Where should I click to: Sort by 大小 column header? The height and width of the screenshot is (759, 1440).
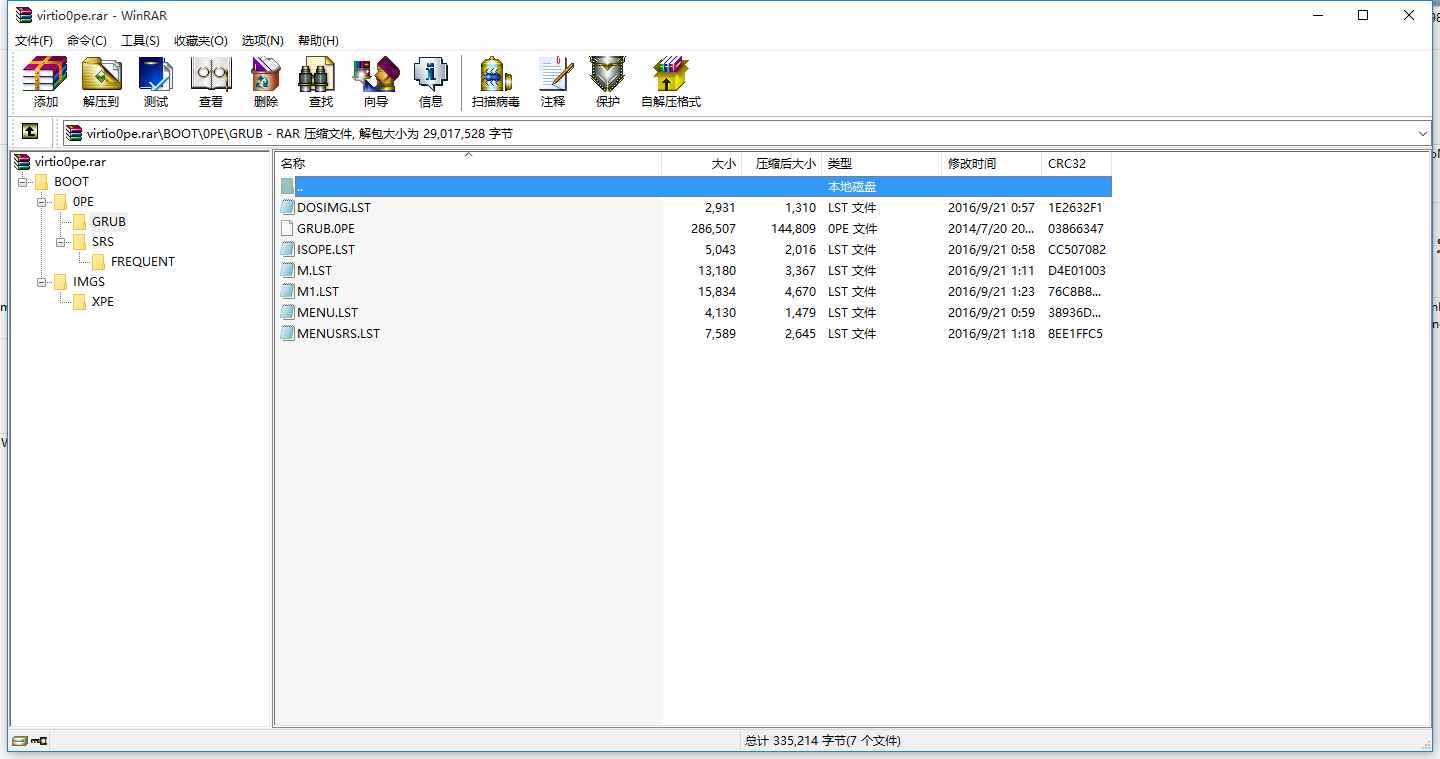[701, 164]
